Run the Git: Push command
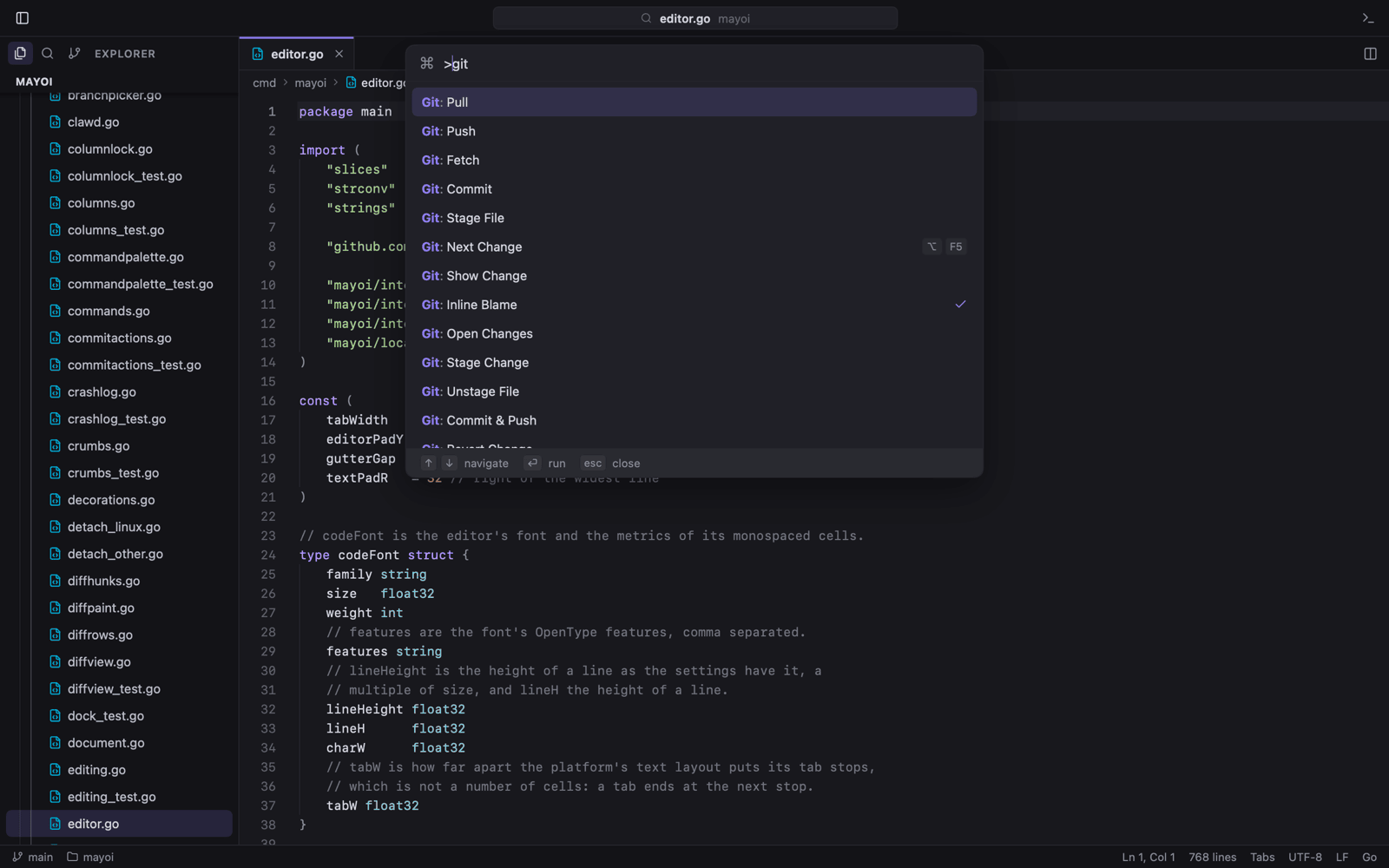 694,131
